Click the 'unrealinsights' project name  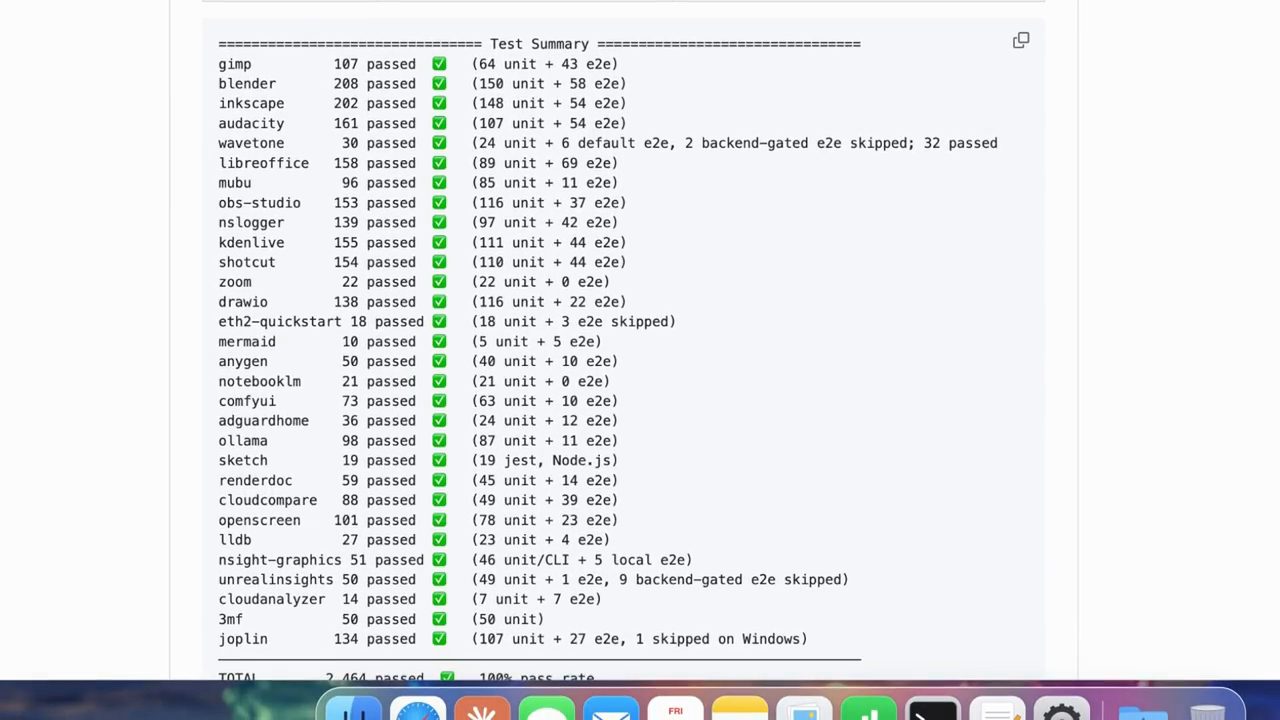pos(276,579)
